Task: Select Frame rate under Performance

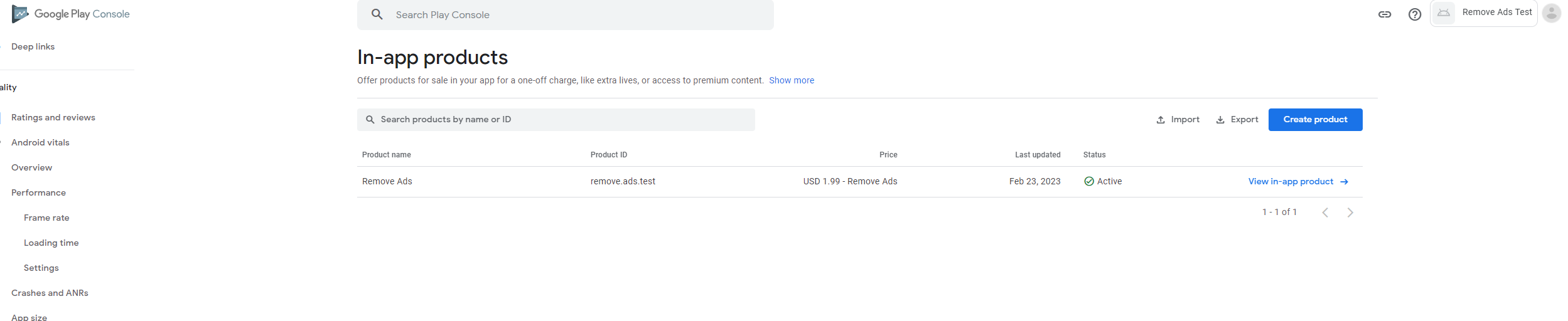Action: point(46,218)
